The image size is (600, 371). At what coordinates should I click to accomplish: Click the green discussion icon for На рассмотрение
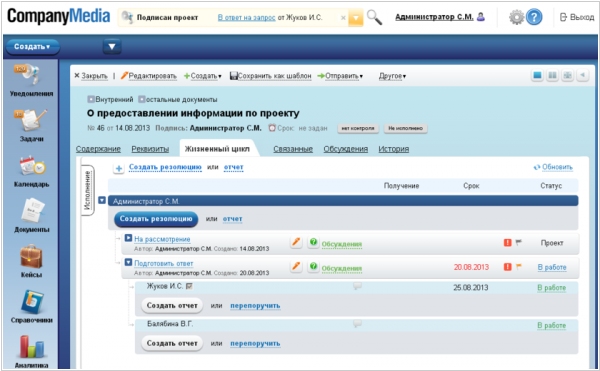pos(313,242)
